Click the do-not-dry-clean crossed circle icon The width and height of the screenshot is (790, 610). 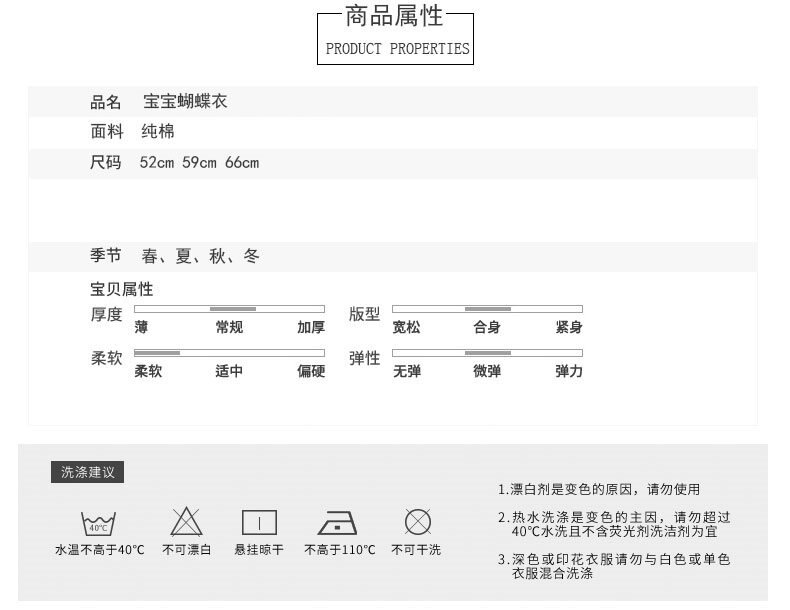point(418,522)
